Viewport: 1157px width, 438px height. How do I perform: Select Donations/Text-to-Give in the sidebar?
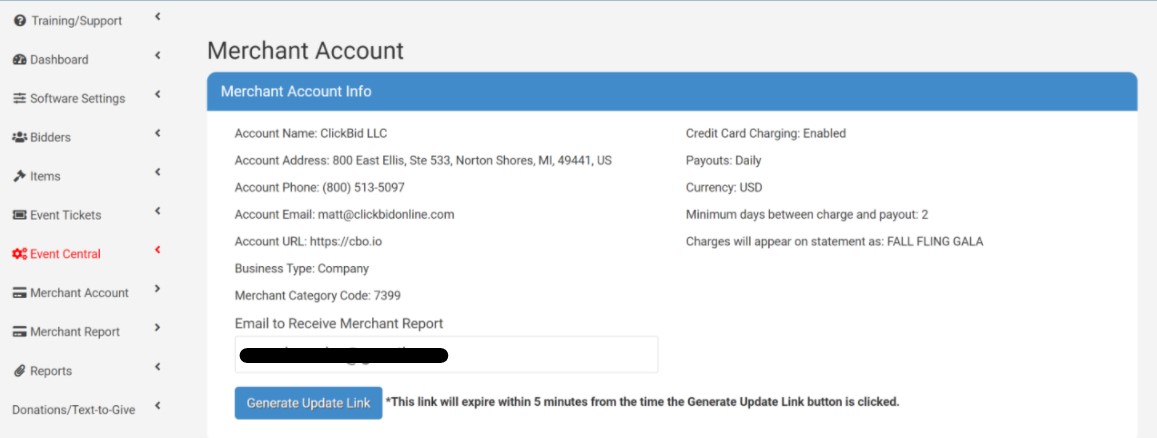(73, 410)
